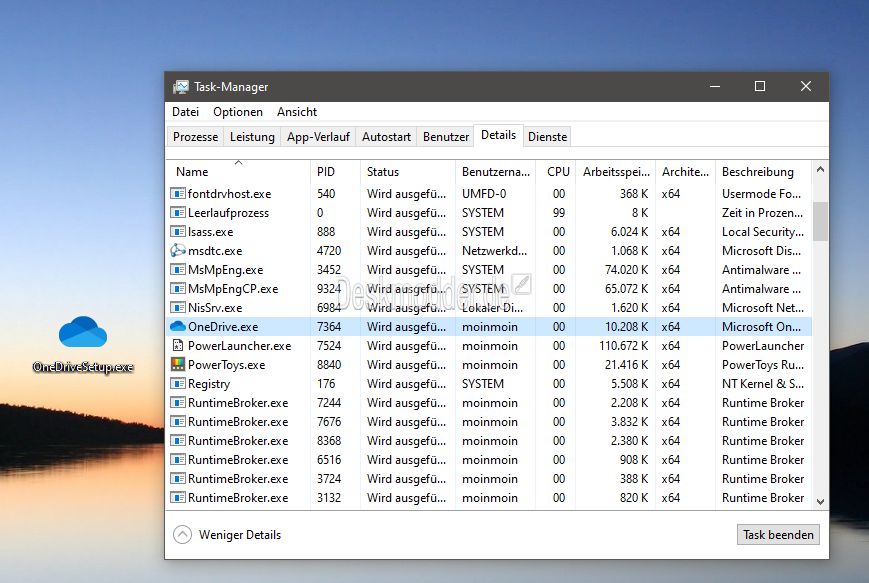Sort by the Beschreibung column header

(x=764, y=172)
